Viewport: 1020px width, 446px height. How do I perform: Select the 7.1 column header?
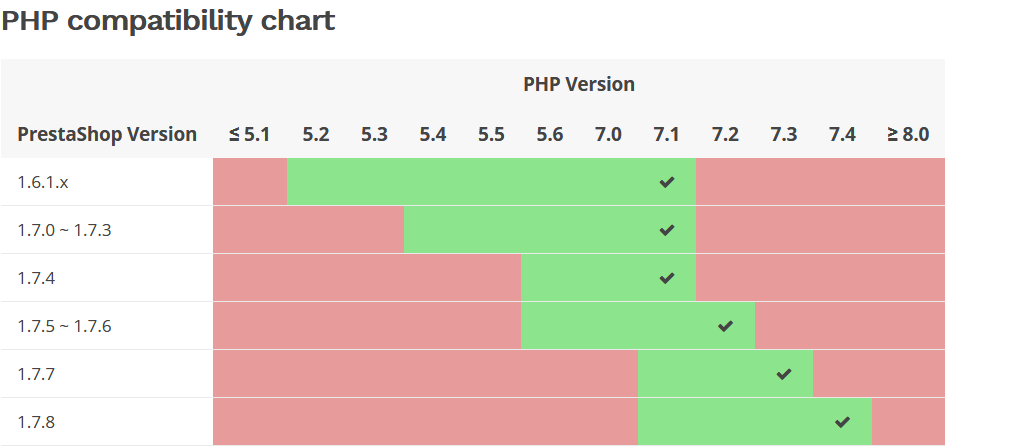[667, 134]
